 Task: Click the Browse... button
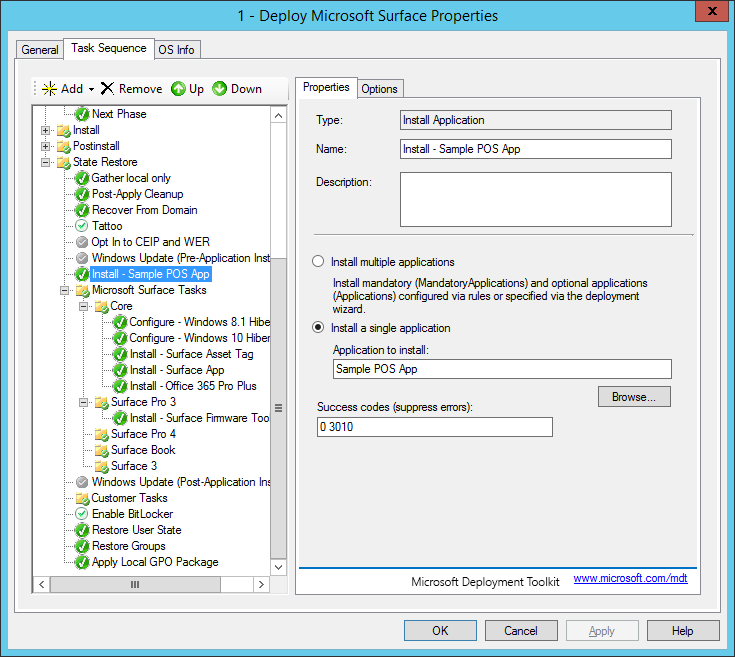pyautogui.click(x=634, y=397)
